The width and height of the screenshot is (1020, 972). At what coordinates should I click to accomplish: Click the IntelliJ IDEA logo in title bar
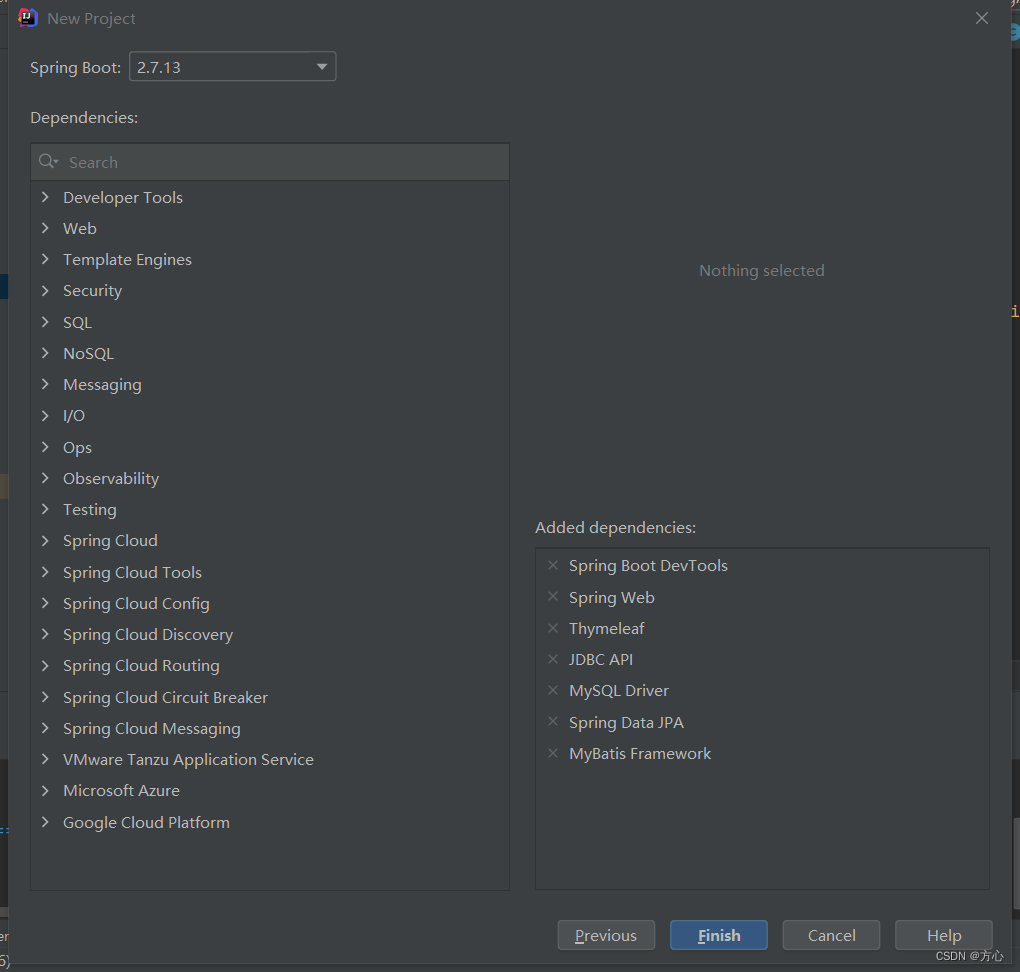coord(27,18)
